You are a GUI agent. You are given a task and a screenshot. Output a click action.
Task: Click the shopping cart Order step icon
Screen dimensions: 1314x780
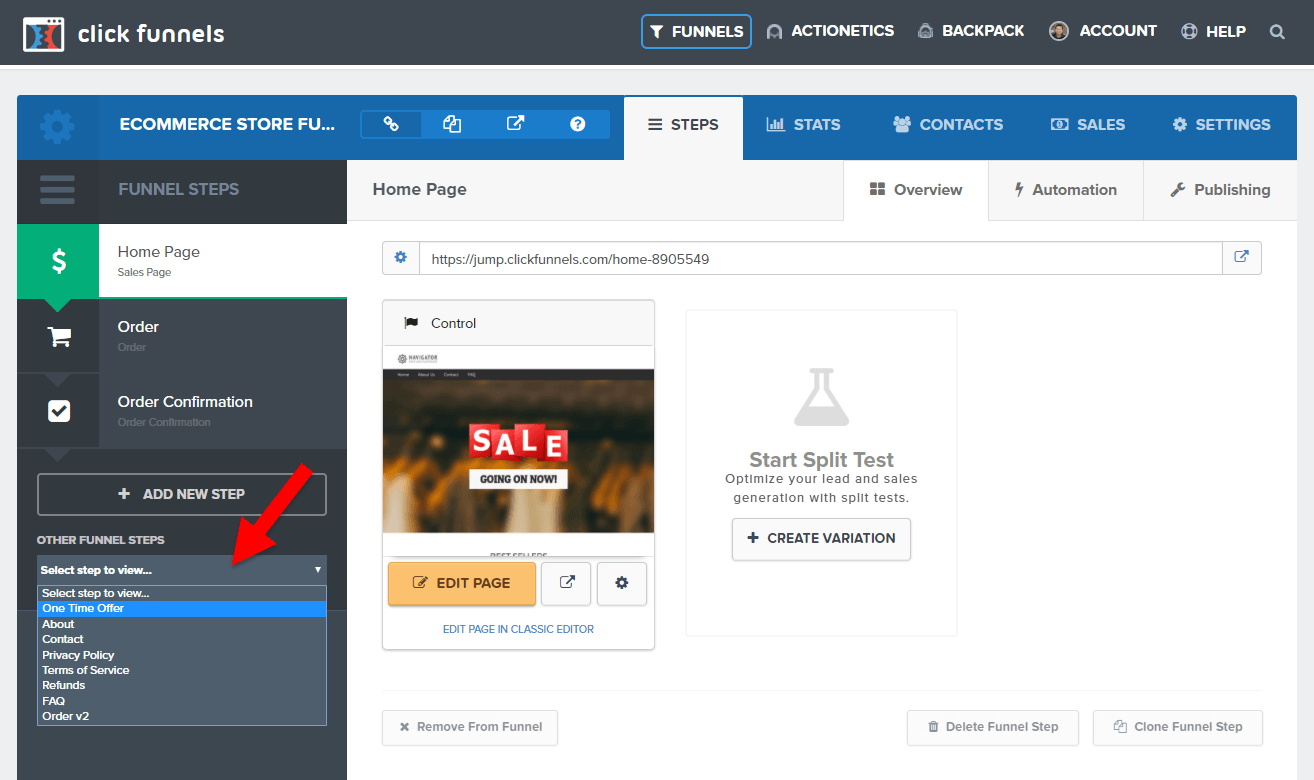(58, 337)
